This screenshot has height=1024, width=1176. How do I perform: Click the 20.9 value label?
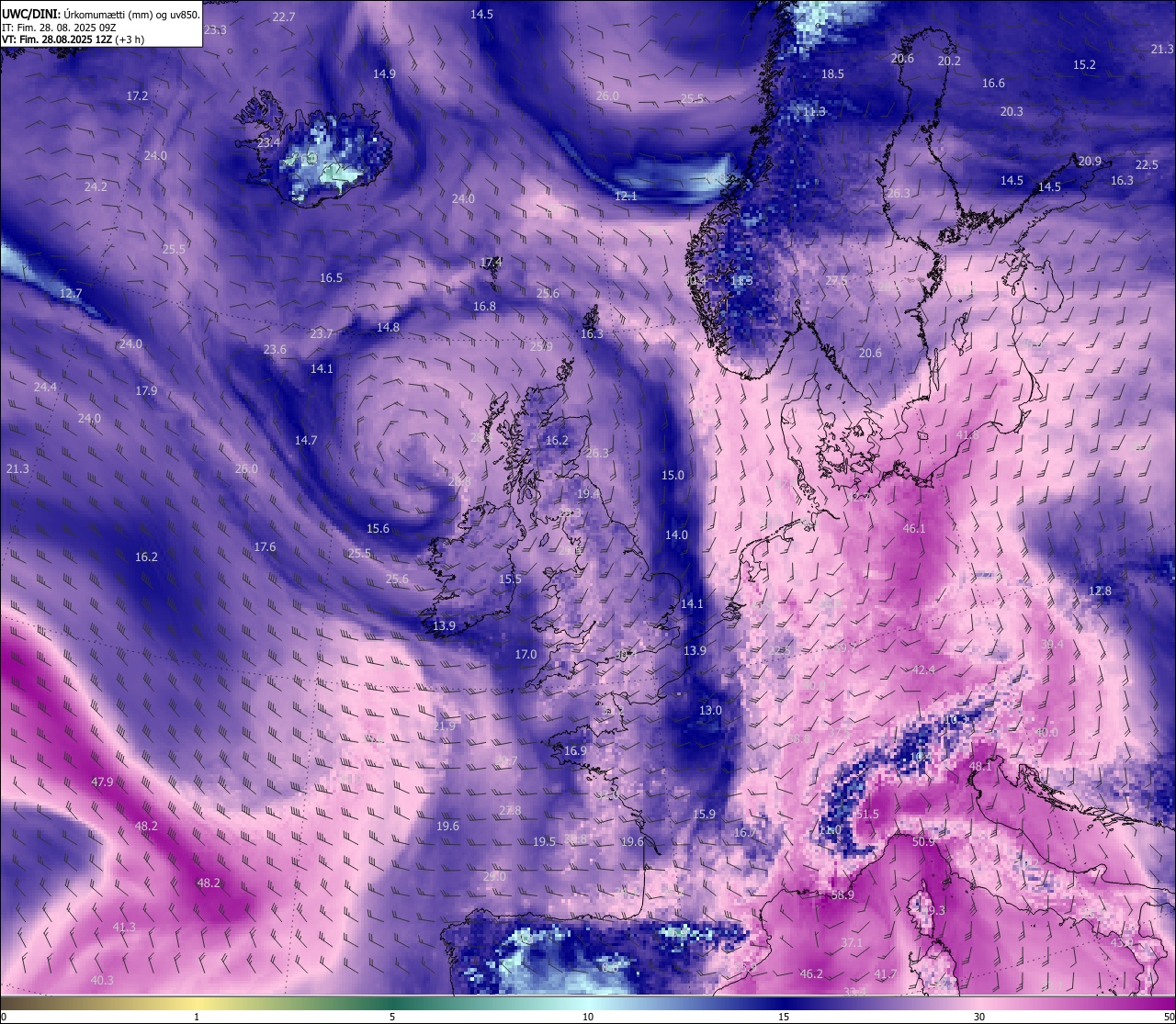pos(1090,162)
